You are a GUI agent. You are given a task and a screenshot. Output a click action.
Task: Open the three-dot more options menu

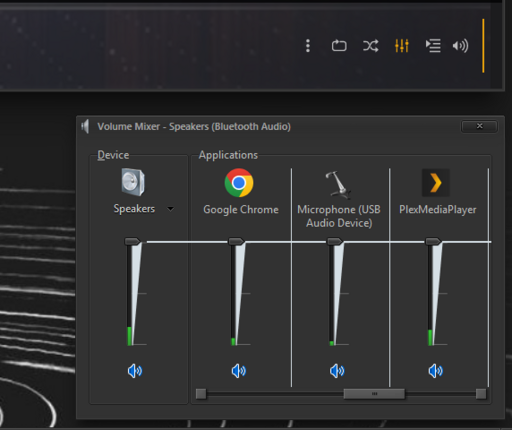pos(308,46)
